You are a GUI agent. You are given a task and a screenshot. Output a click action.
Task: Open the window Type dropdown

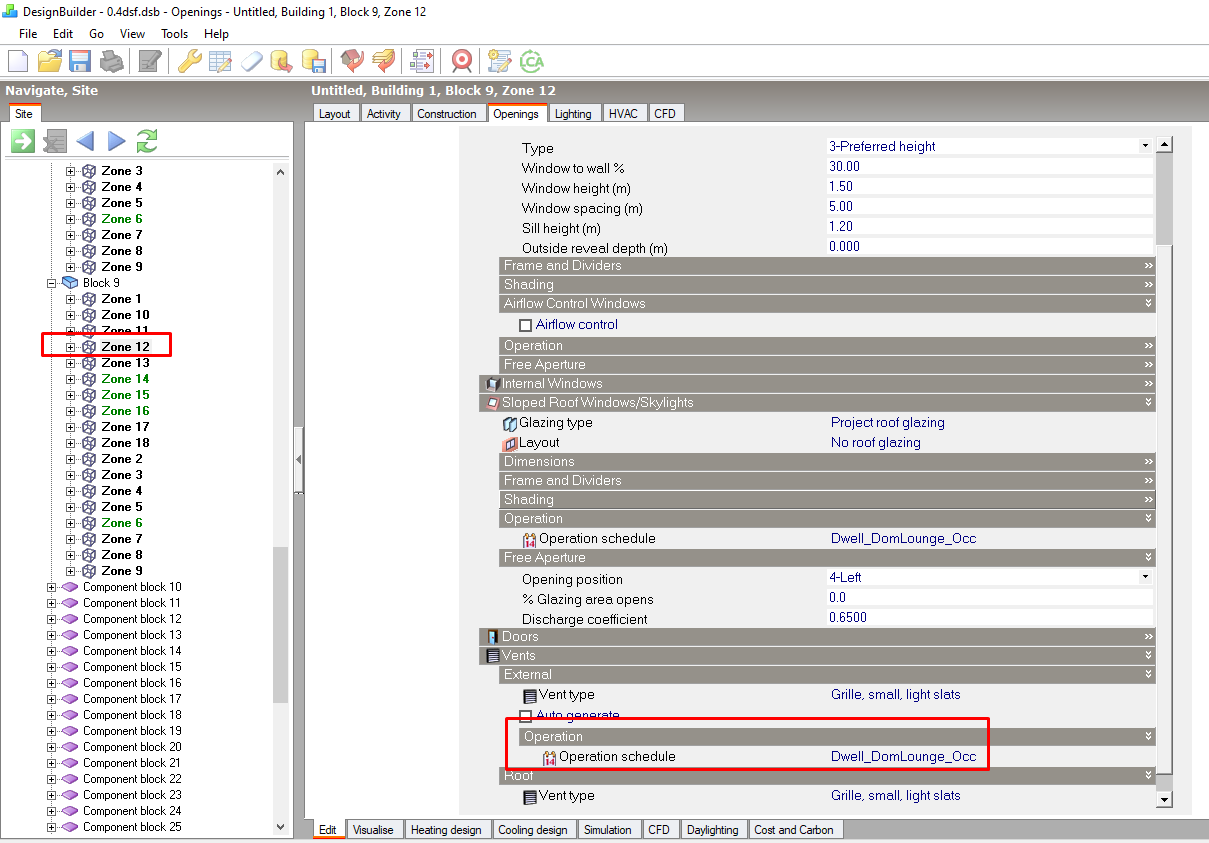(1145, 146)
